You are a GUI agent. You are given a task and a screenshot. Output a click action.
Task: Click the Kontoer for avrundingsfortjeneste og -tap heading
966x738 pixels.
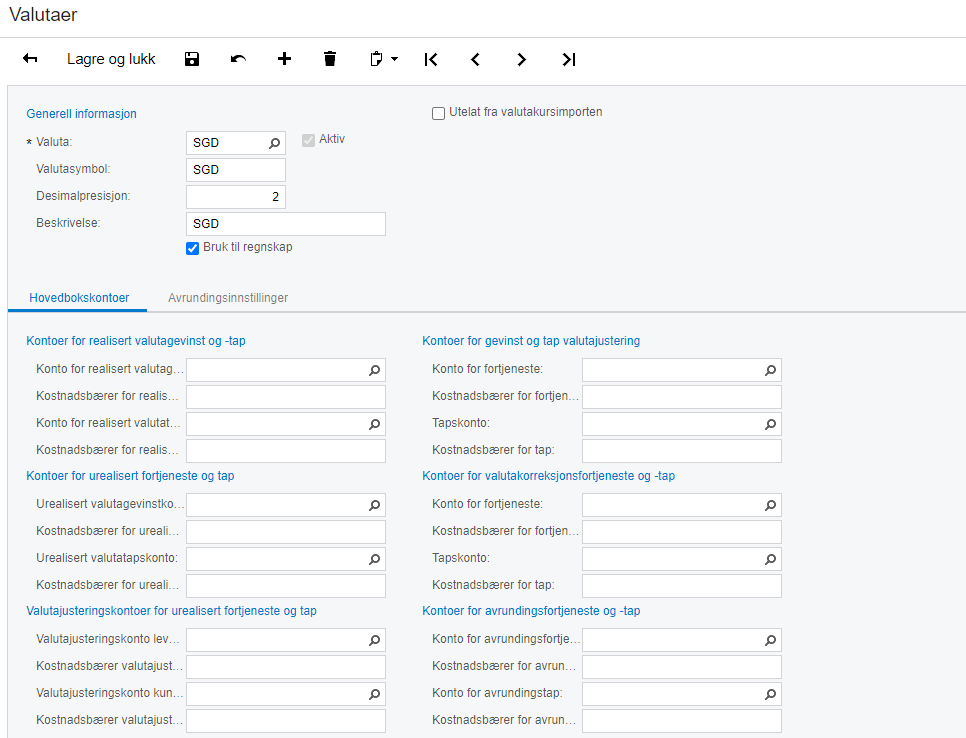point(531,611)
